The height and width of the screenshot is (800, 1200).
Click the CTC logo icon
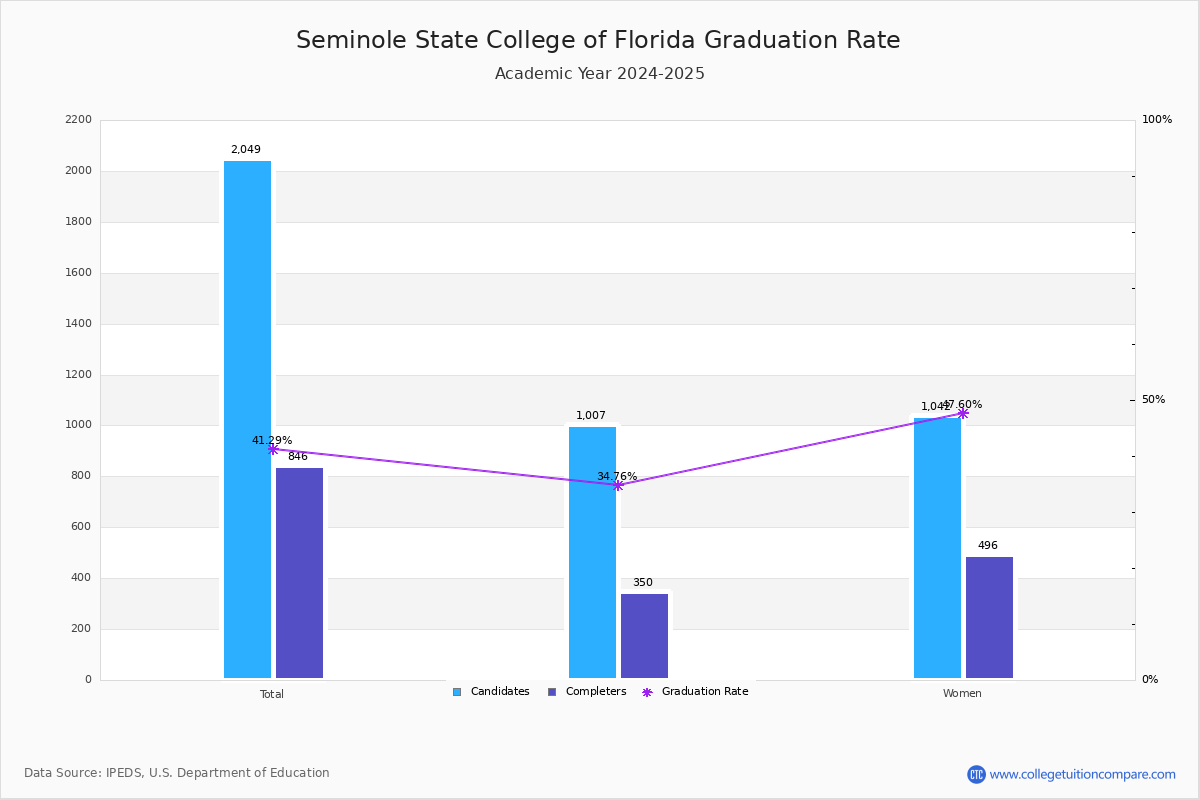point(976,774)
